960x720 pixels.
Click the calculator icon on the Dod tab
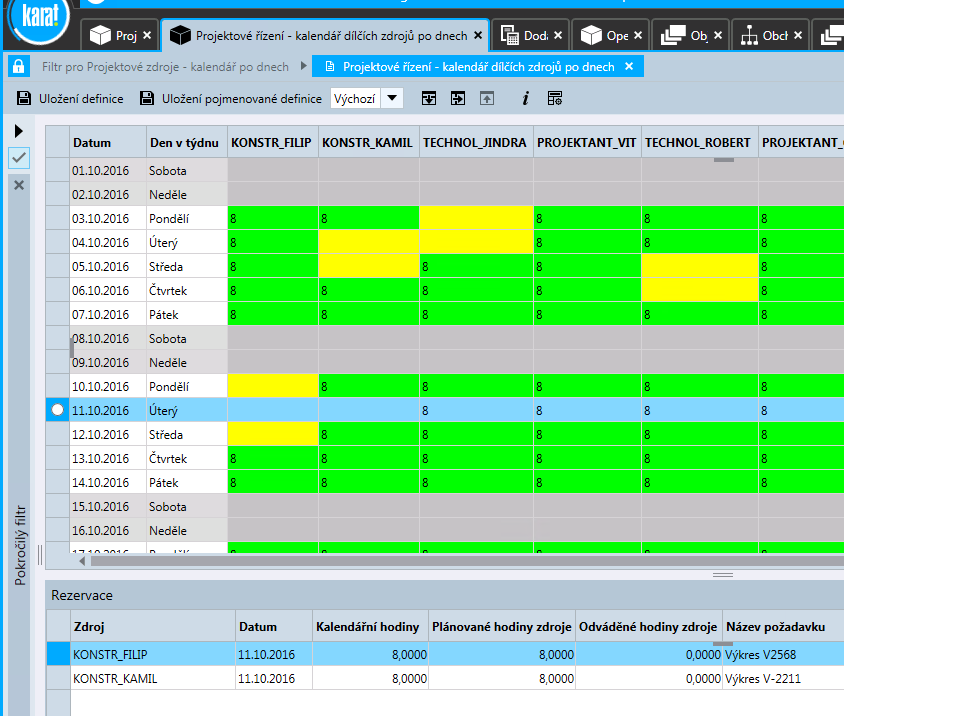[509, 35]
